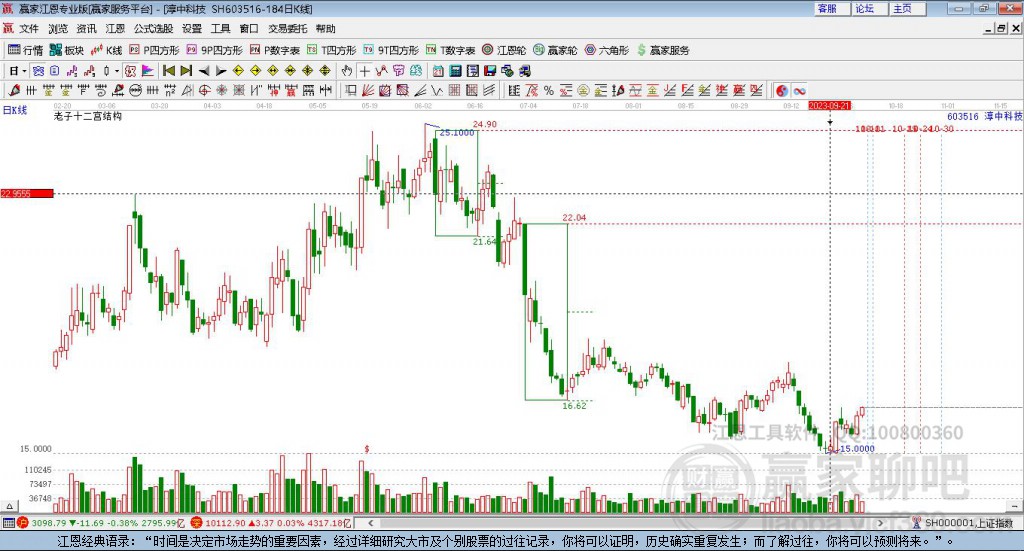Image resolution: width=1024 pixels, height=551 pixels.
Task: Open 赢家服务 service page
Action: pyautogui.click(x=663, y=50)
